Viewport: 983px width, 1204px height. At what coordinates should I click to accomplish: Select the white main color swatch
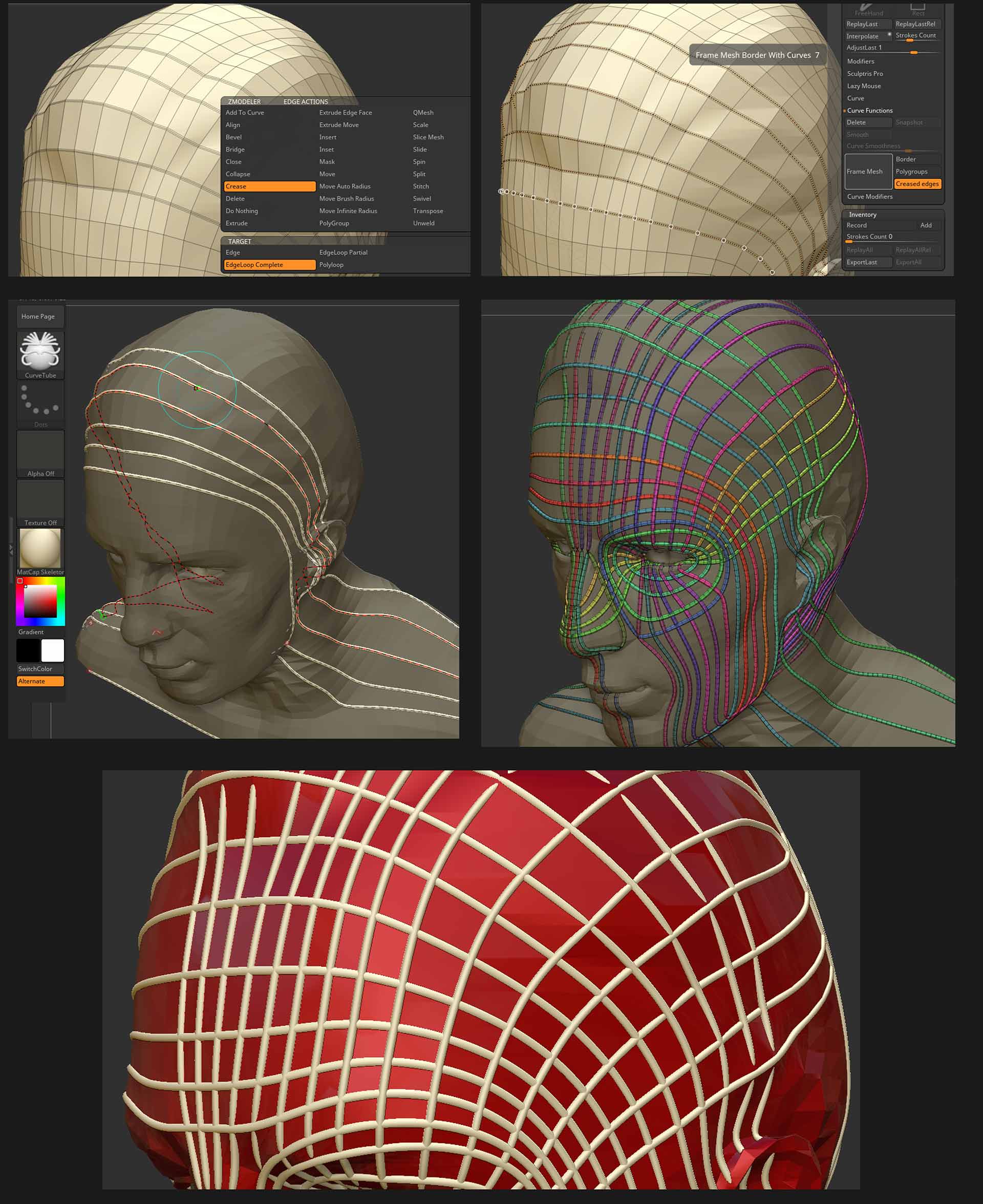point(53,650)
